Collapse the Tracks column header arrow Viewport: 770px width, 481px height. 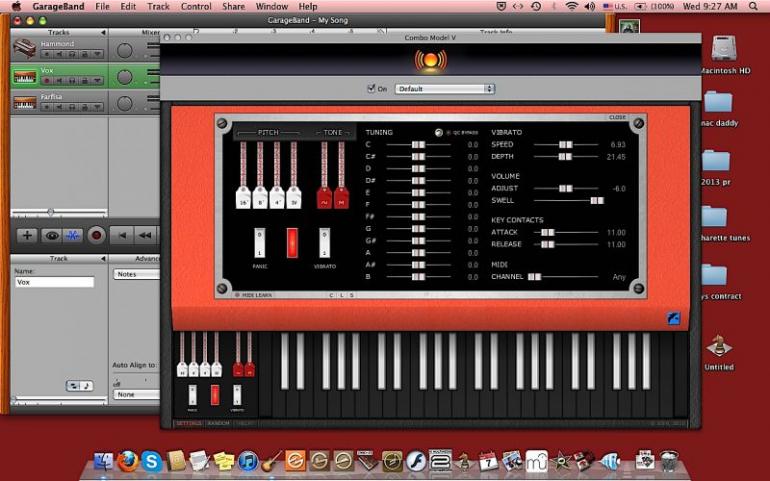103,32
